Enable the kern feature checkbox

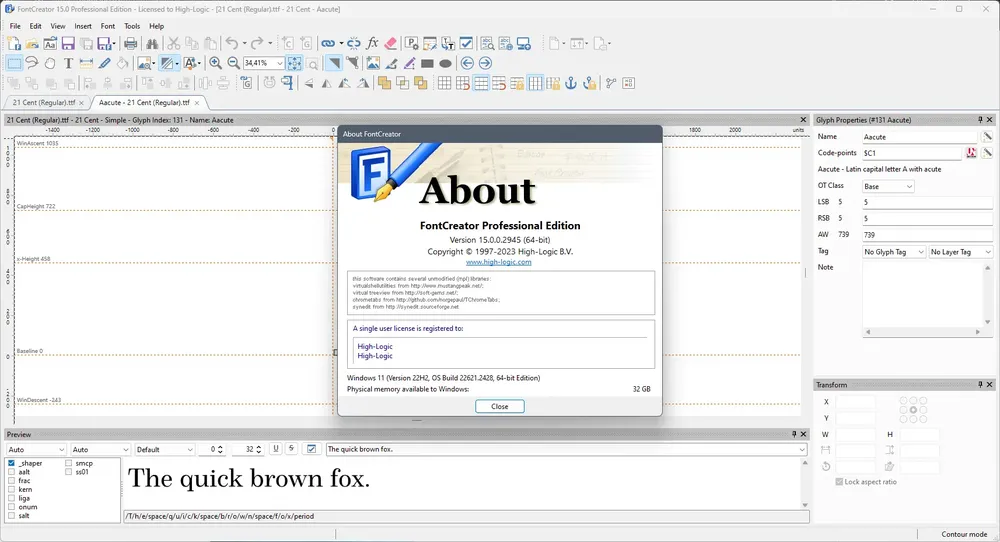(11, 489)
